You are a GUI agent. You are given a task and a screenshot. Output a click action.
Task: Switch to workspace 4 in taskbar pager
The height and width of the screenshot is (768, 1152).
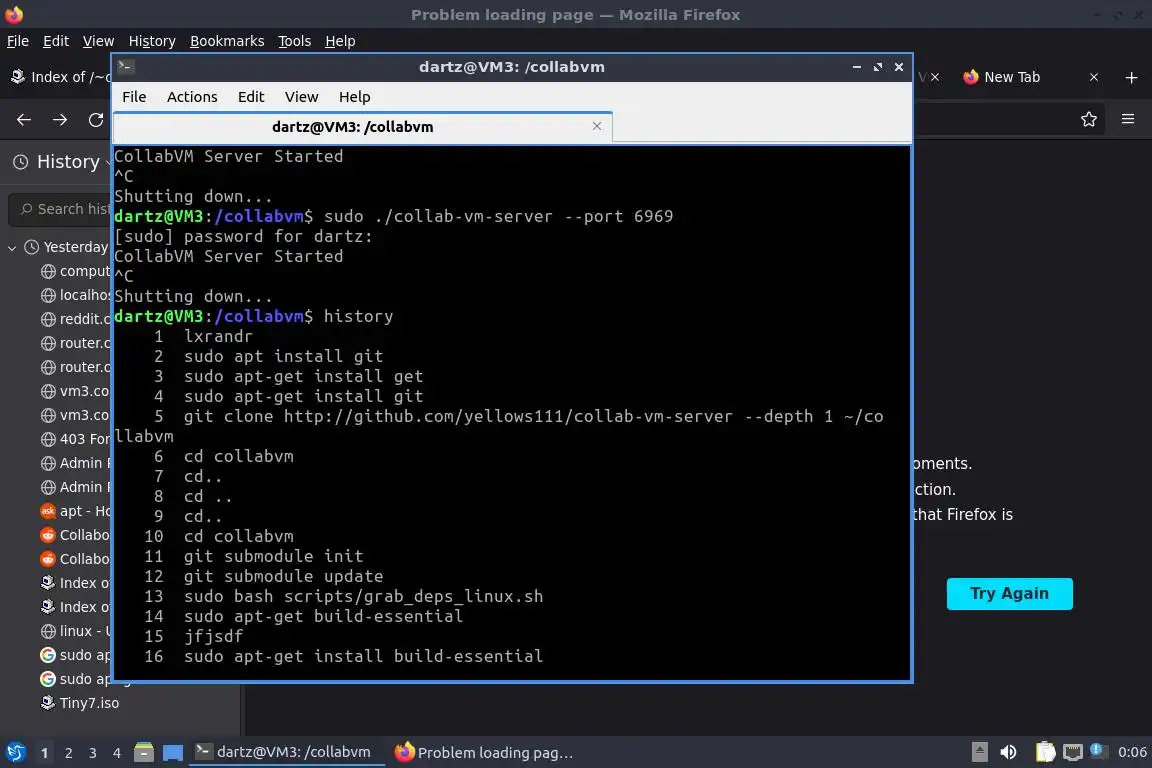[x=116, y=753]
